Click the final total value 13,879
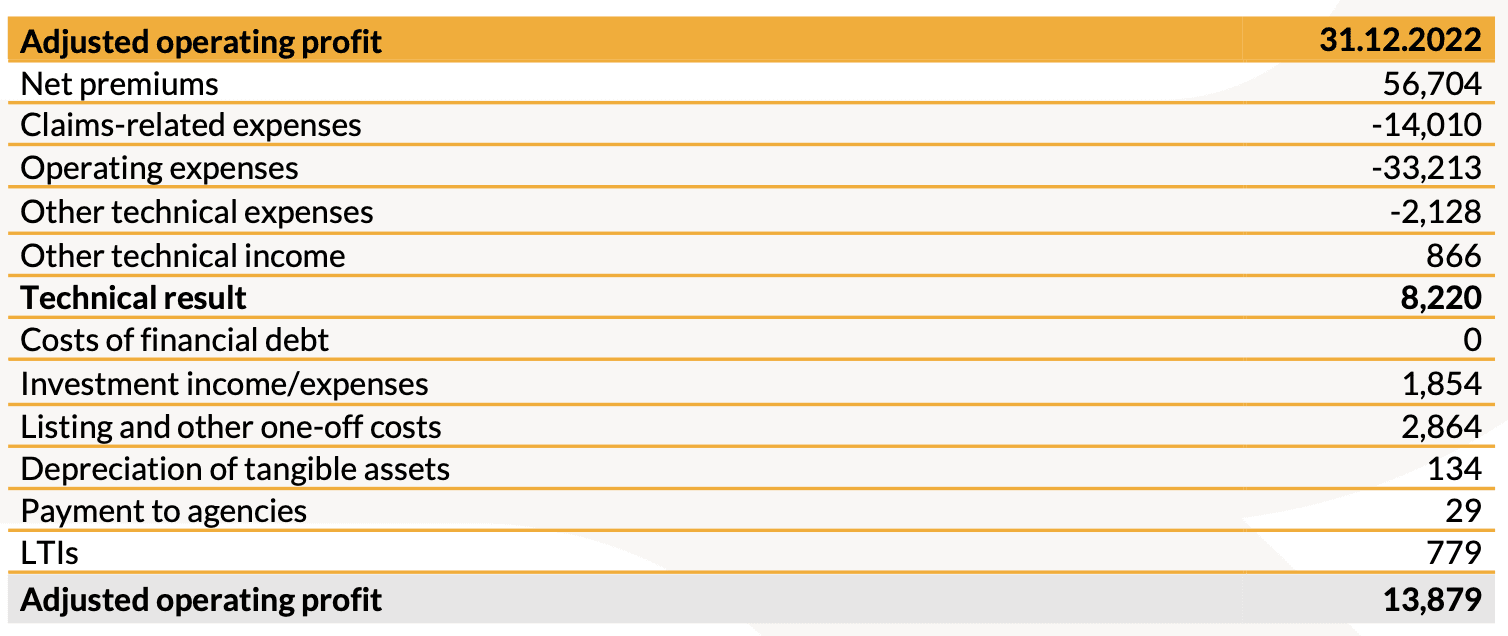The height and width of the screenshot is (636, 1508). point(1432,600)
